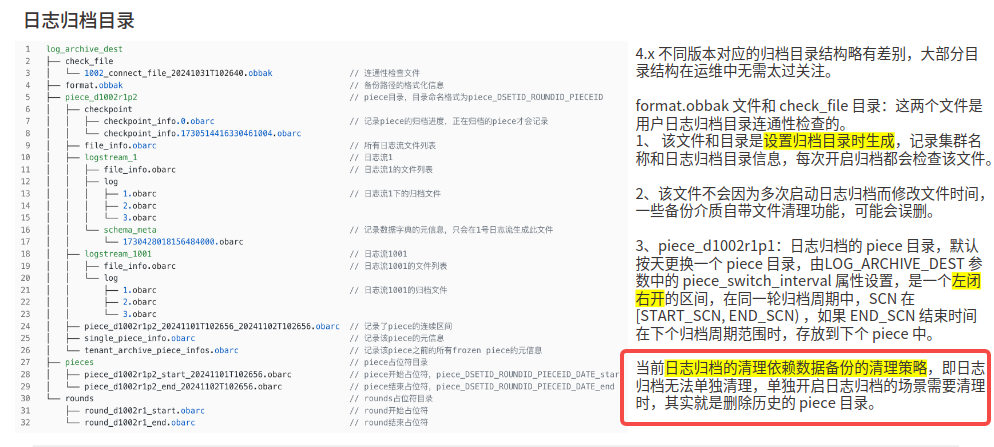Select the rounds directory entry
This screenshot has width=994, height=447.
[x=79, y=398]
